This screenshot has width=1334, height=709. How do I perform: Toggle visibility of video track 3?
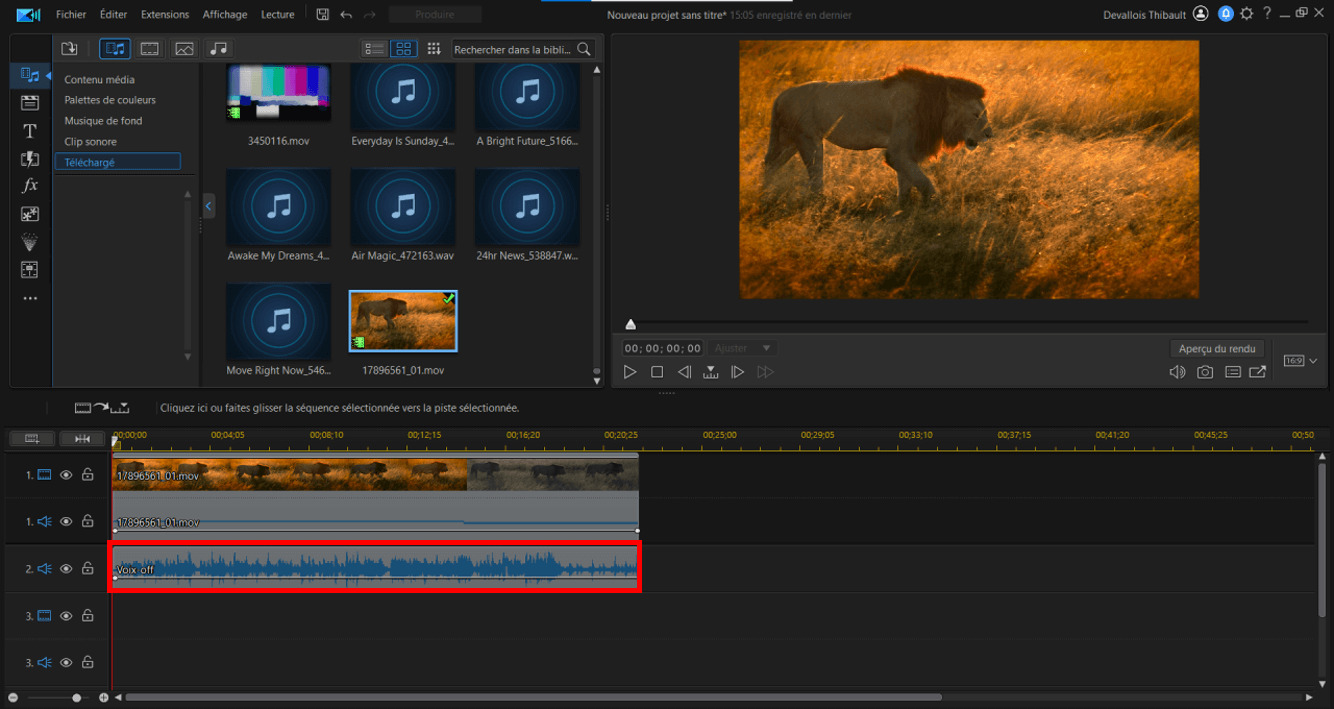(66, 616)
